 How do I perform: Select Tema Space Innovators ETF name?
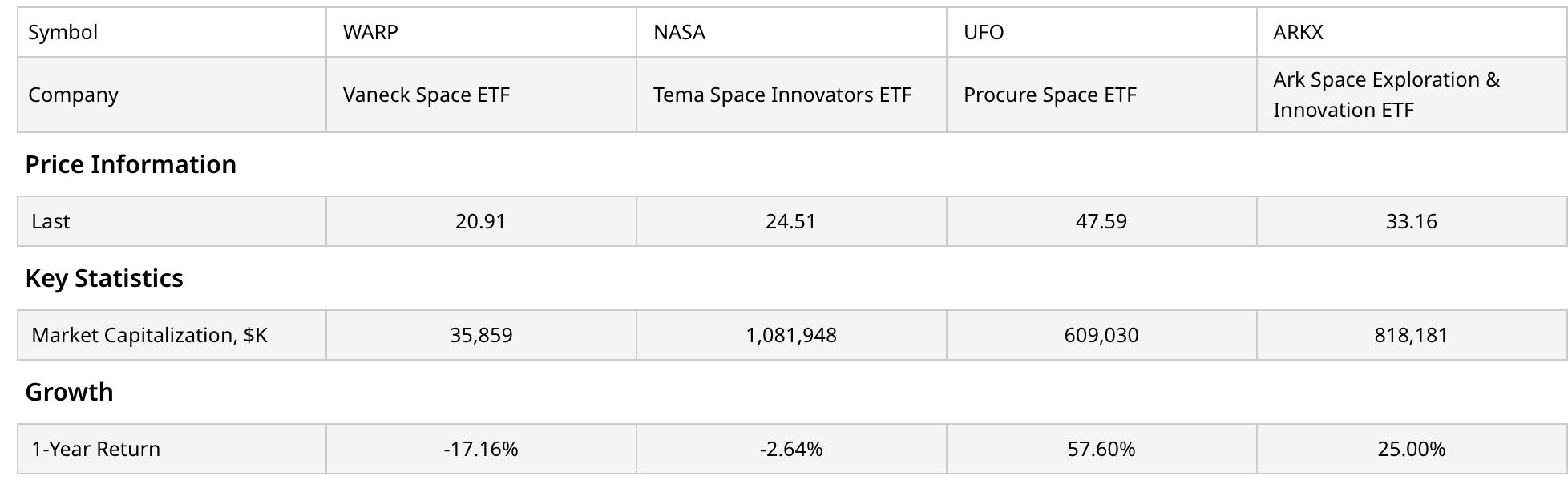pyautogui.click(x=782, y=95)
